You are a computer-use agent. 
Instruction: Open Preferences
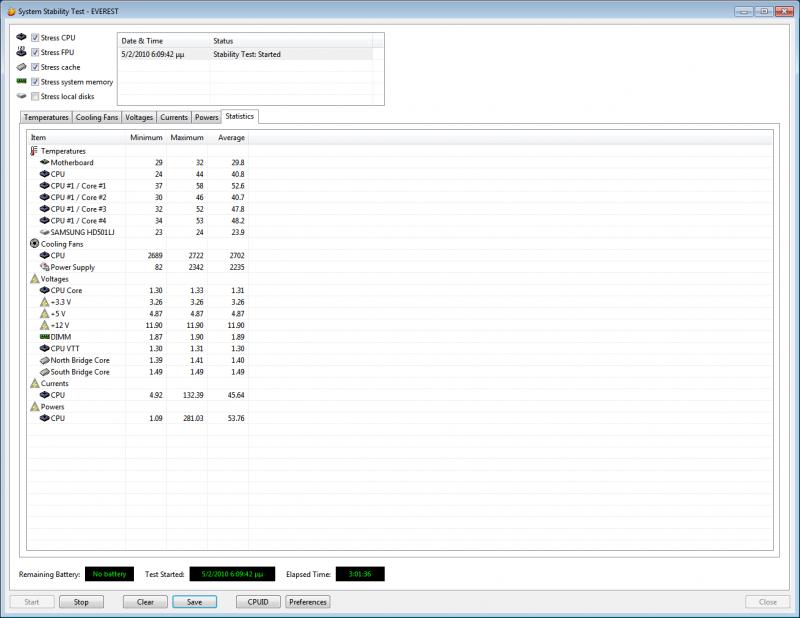tap(308, 602)
